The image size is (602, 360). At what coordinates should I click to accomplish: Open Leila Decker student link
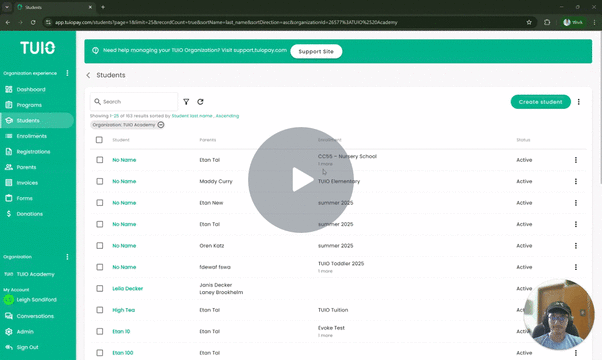pyautogui.click(x=127, y=289)
